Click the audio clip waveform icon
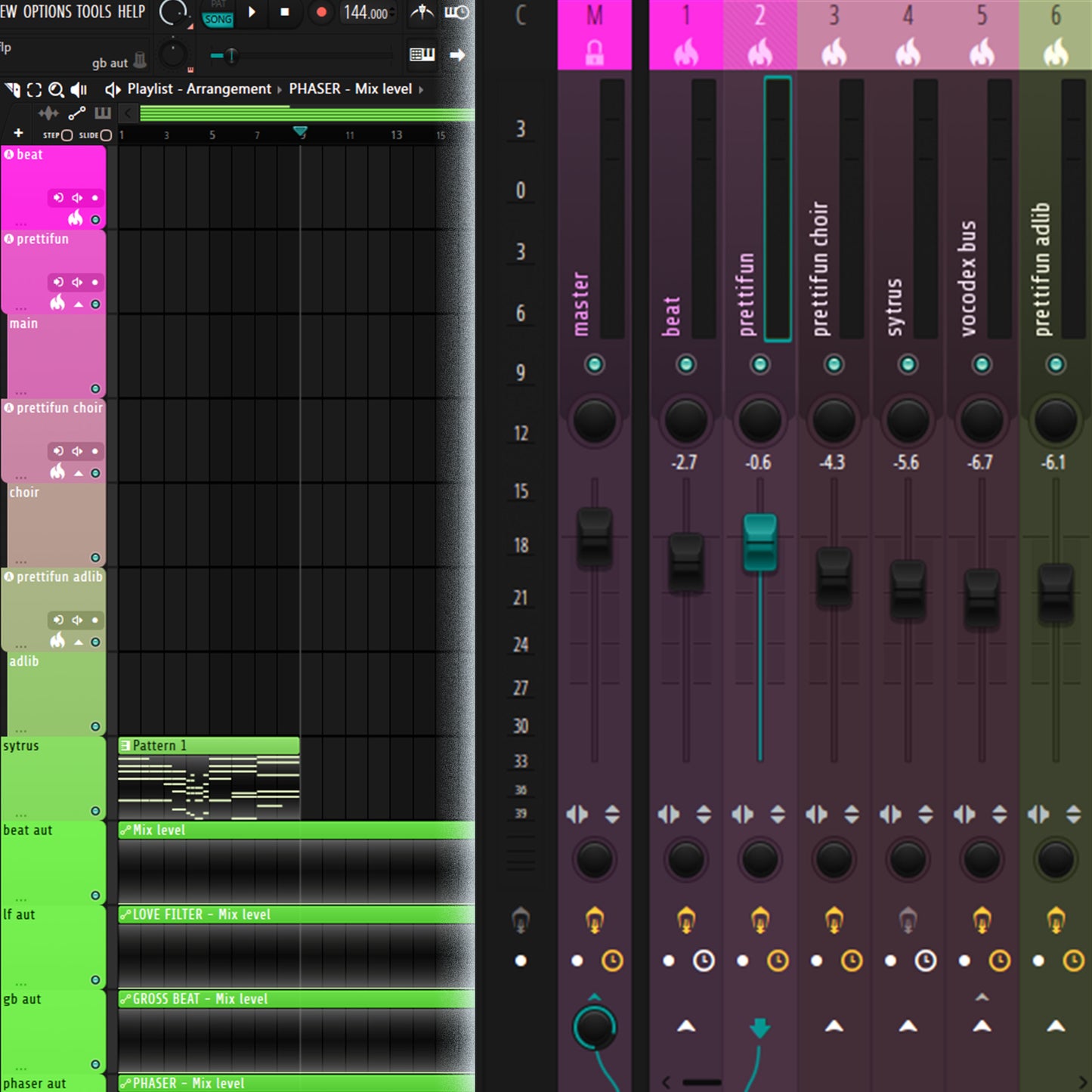The image size is (1092, 1092). point(48,113)
